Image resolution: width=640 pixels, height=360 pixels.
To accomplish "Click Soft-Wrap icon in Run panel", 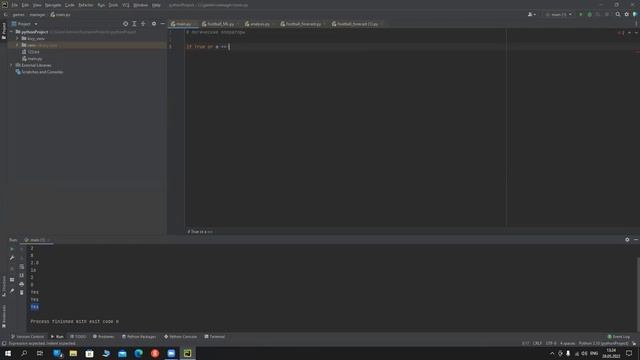I will click(x=22, y=267).
